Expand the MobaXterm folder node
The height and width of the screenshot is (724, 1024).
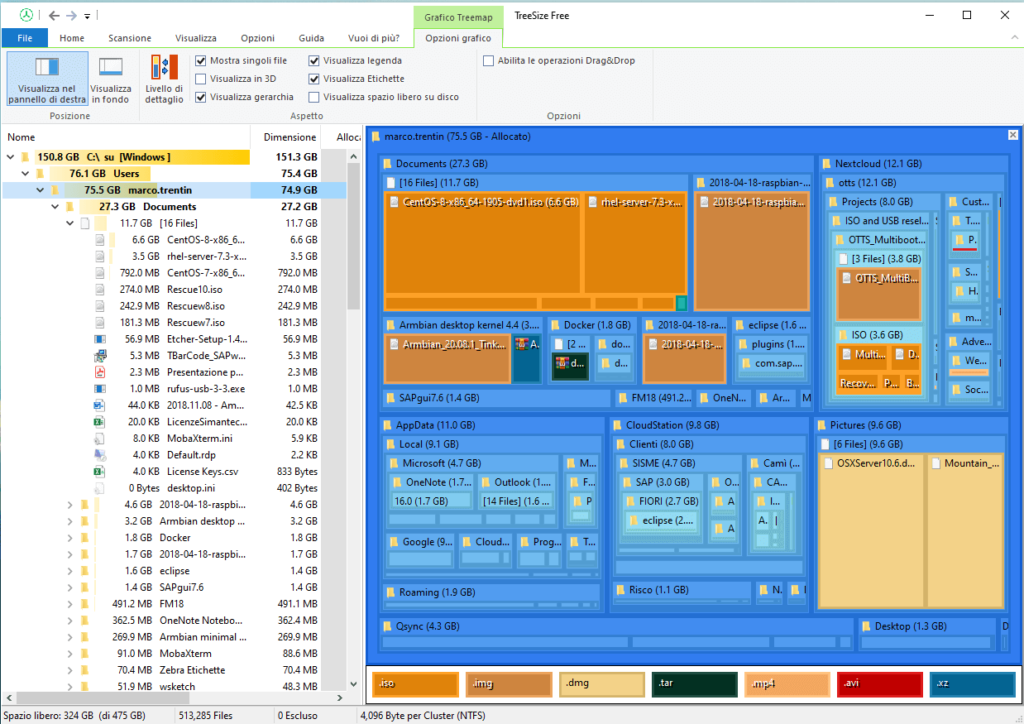click(70, 653)
